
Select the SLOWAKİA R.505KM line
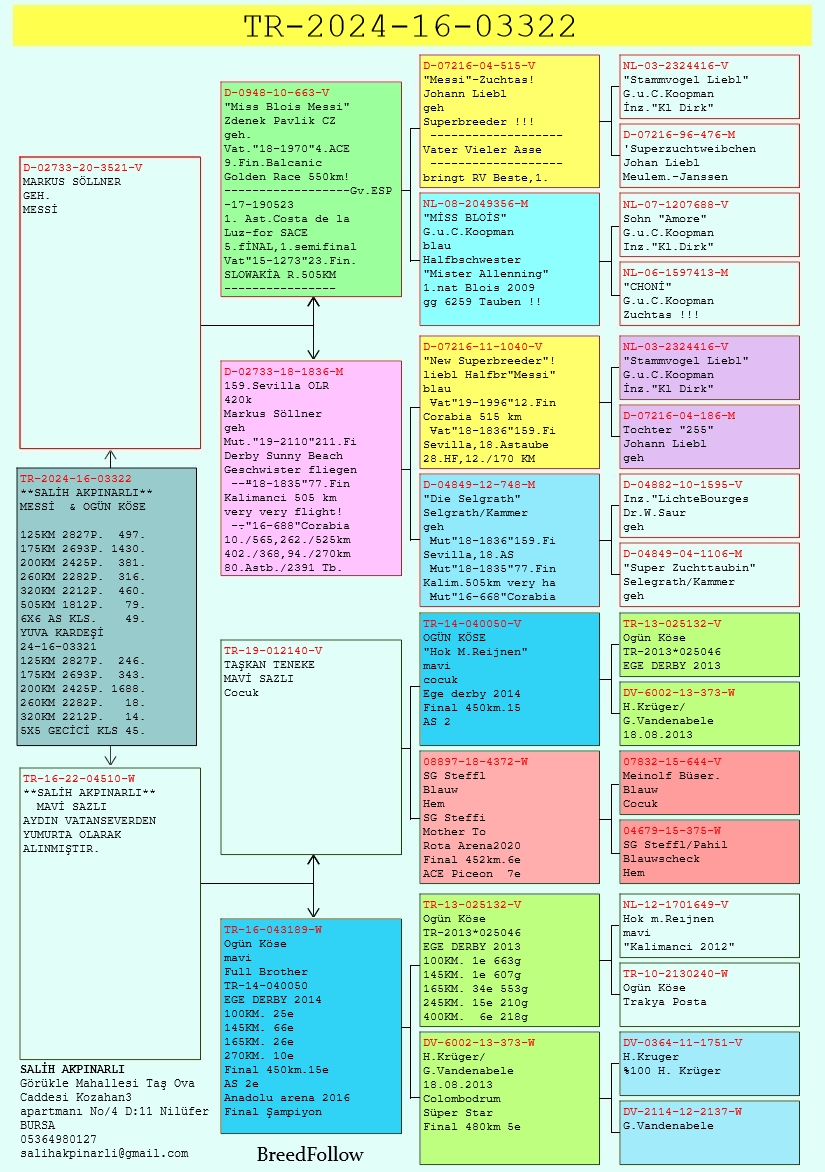279,274
